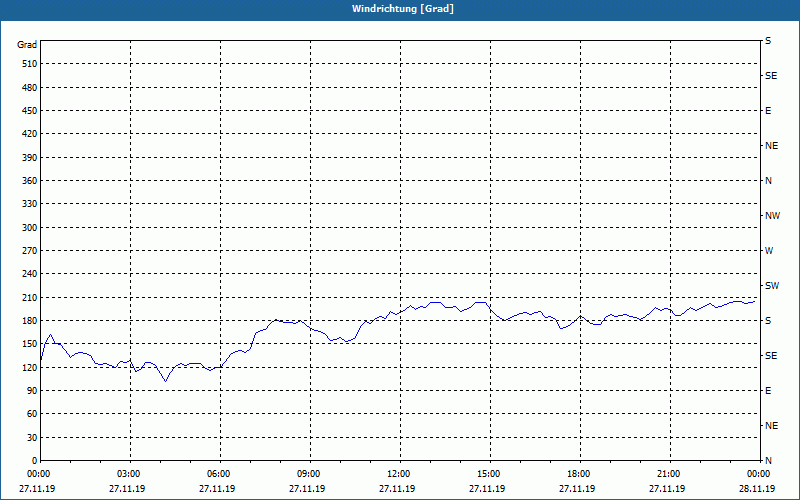Click the SE compass label beside 480 gridline
Viewport: 800px width, 500px height.
point(771,76)
